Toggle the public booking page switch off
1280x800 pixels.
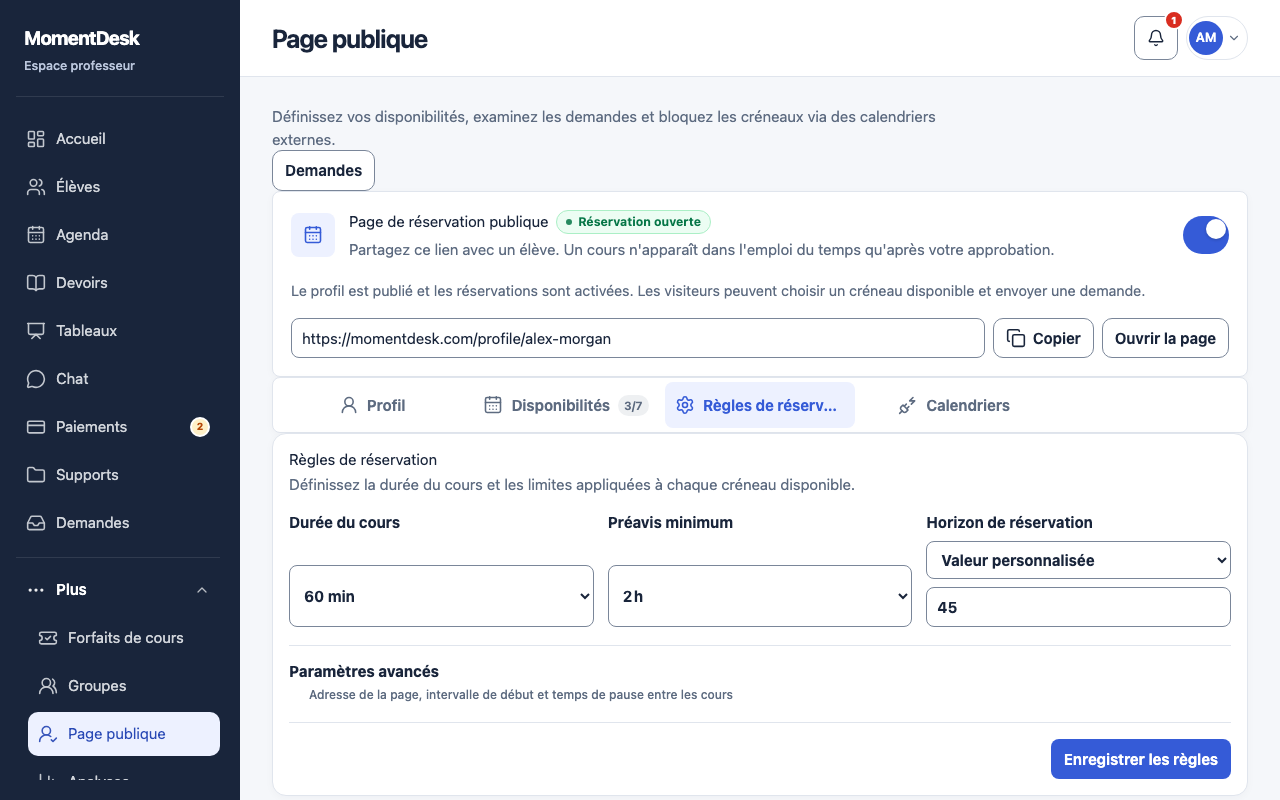1206,235
